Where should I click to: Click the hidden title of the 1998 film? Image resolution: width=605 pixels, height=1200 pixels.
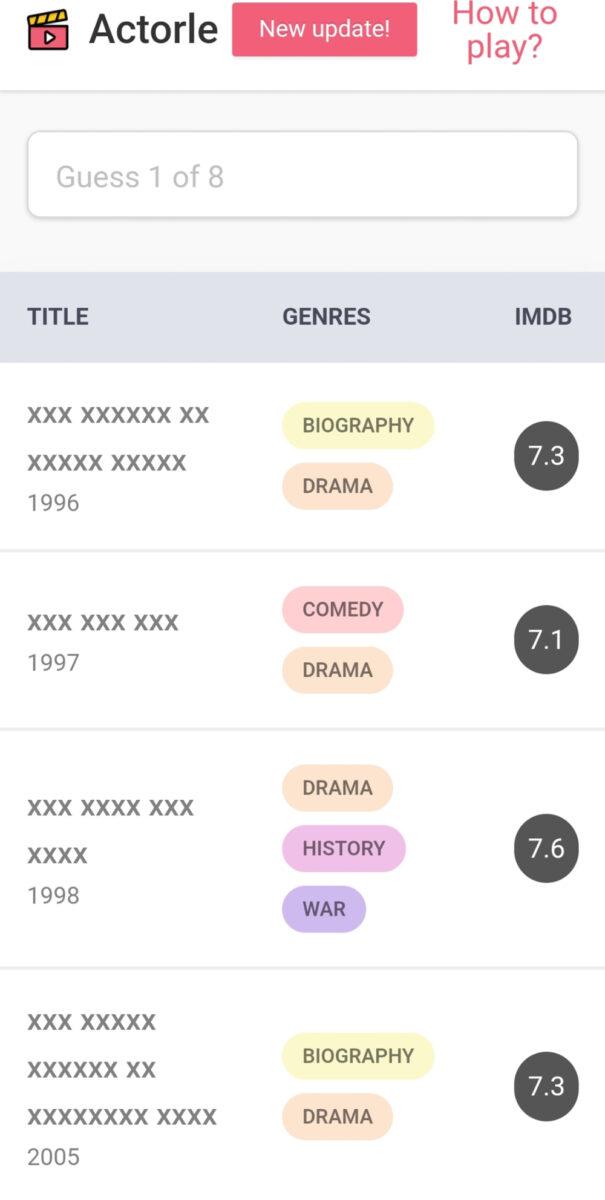click(x=110, y=831)
